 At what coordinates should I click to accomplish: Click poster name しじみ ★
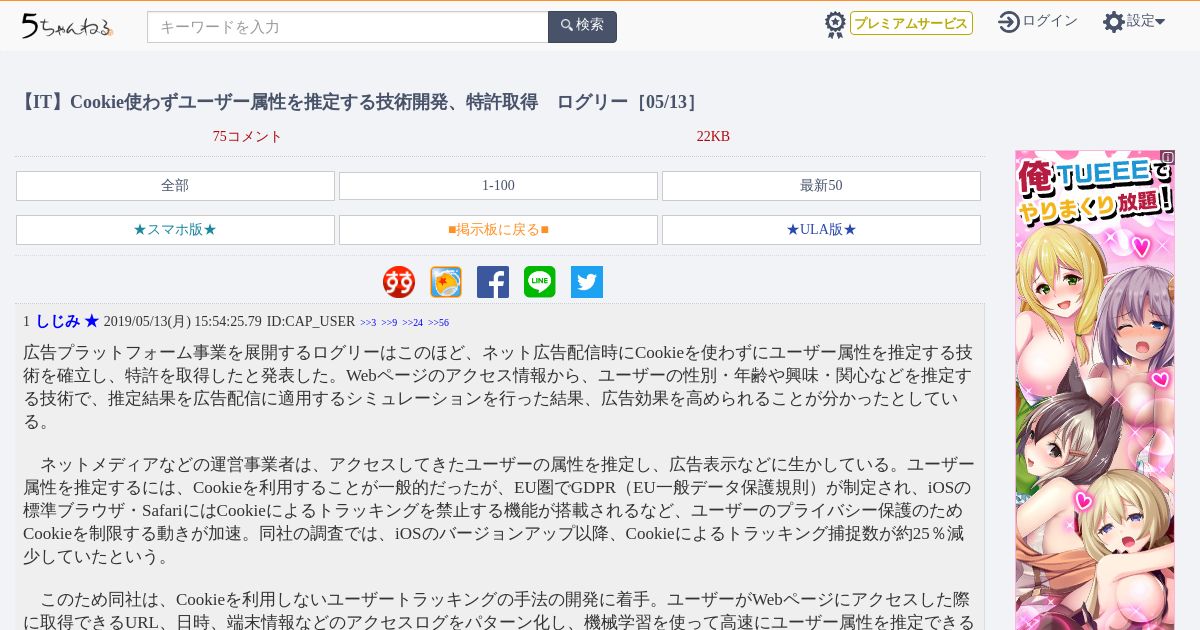click(67, 321)
